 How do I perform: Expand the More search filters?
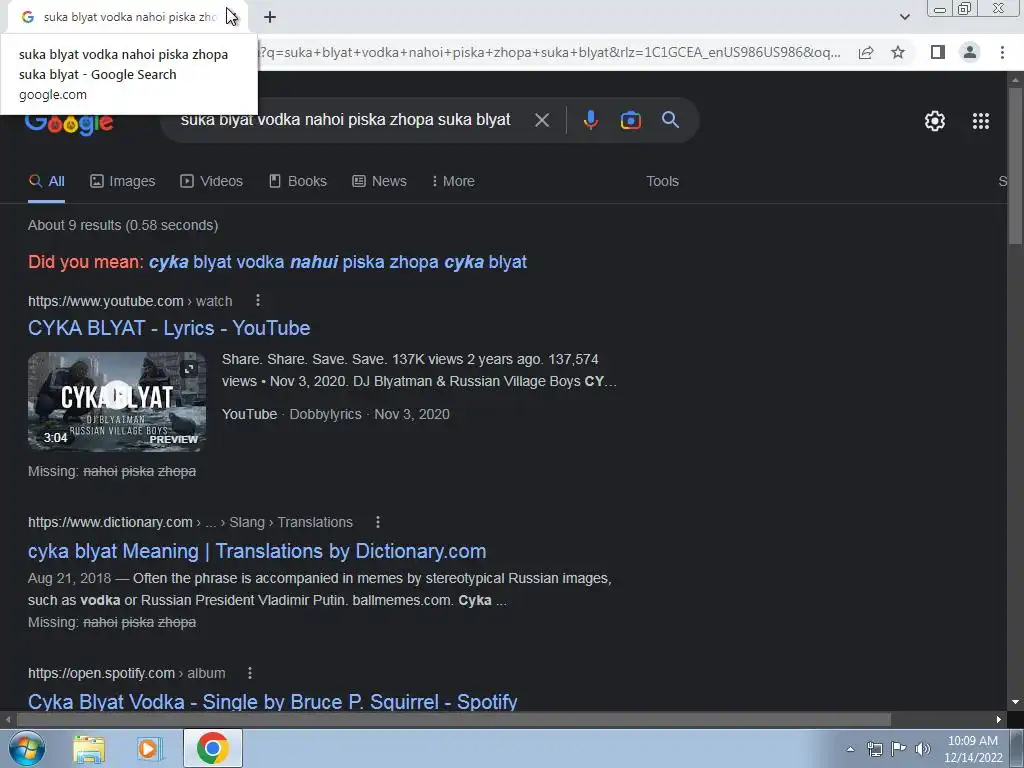click(453, 182)
